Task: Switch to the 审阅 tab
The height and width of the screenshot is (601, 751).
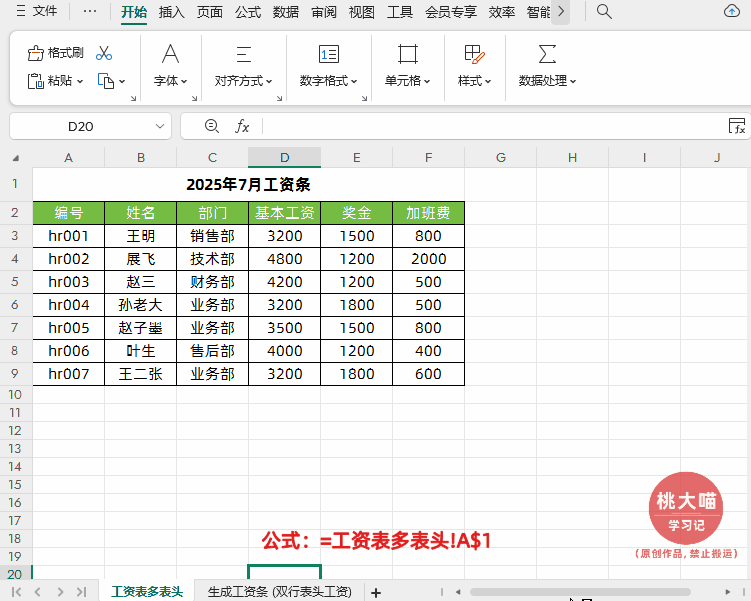Action: point(324,12)
